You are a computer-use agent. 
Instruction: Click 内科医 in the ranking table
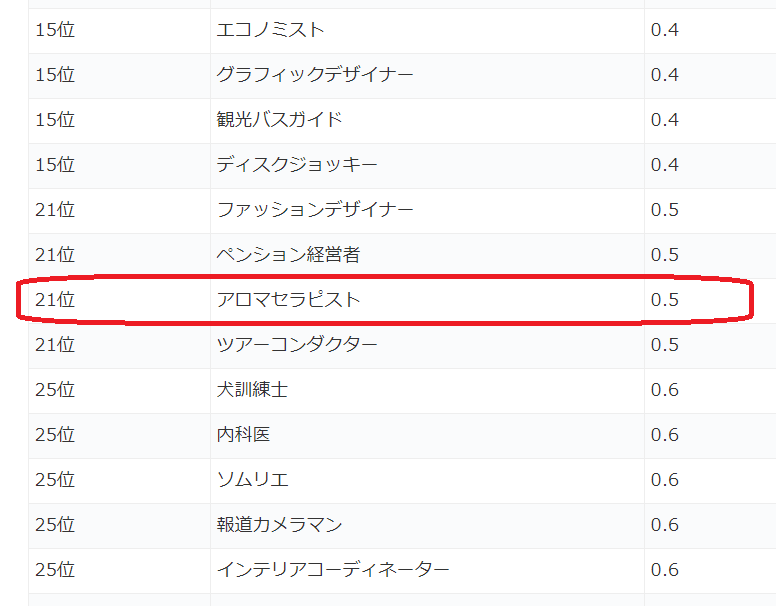click(243, 435)
